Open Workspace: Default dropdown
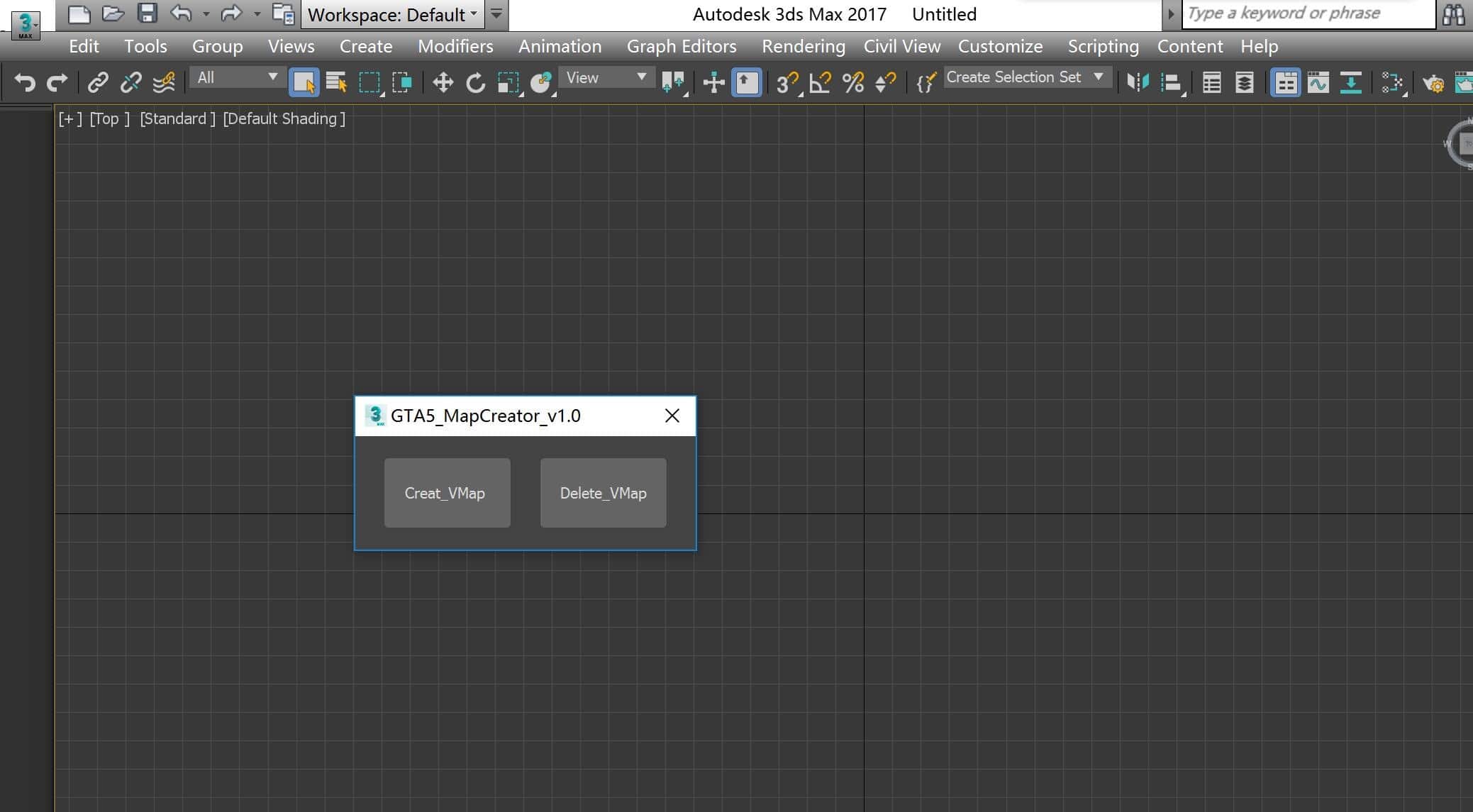 393,14
